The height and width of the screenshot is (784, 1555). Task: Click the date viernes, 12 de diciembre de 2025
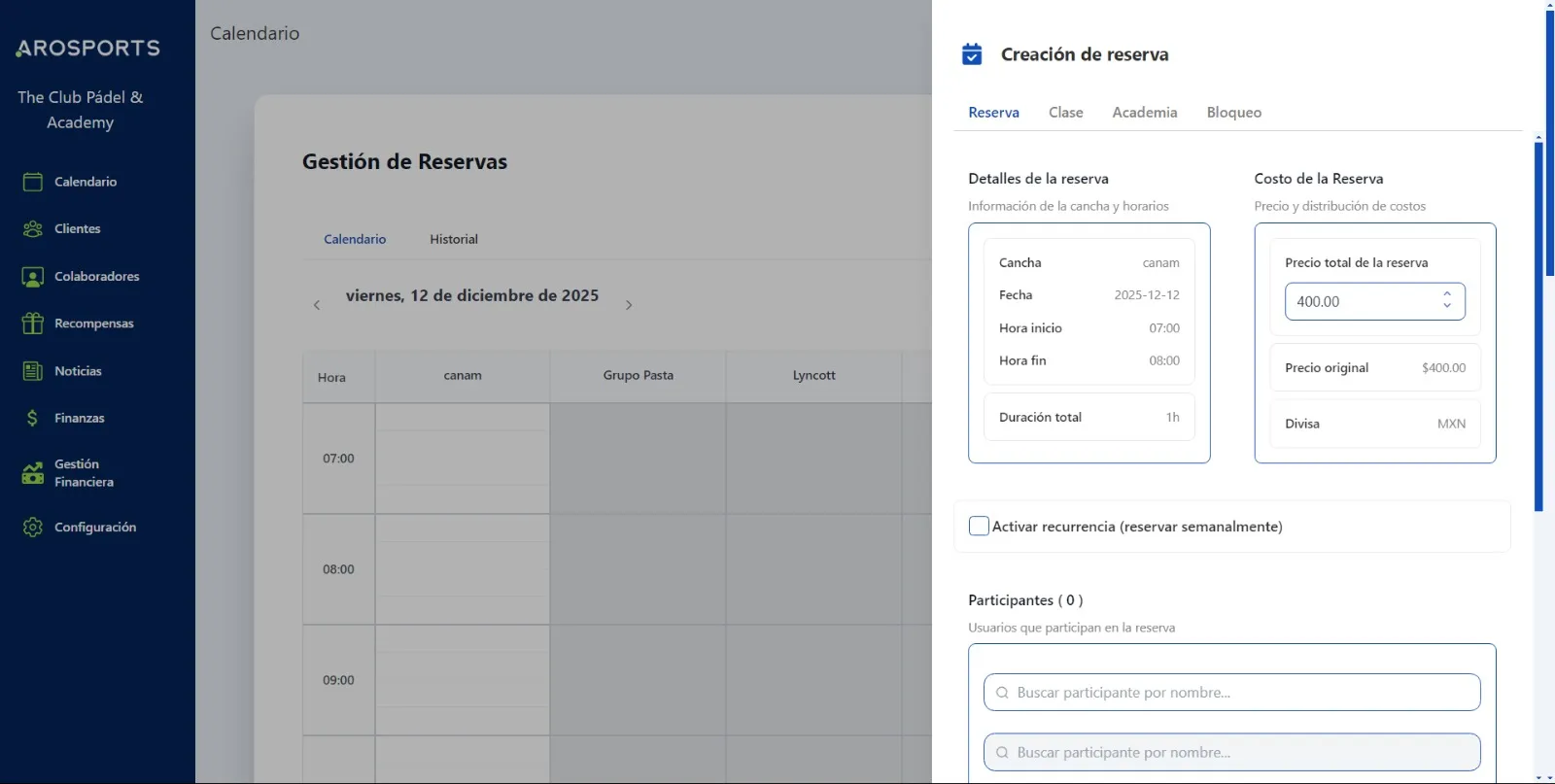point(472,295)
